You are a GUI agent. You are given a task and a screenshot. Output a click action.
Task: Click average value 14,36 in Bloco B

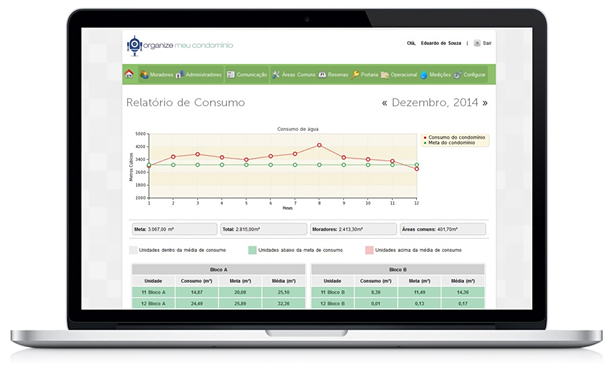pos(463,292)
